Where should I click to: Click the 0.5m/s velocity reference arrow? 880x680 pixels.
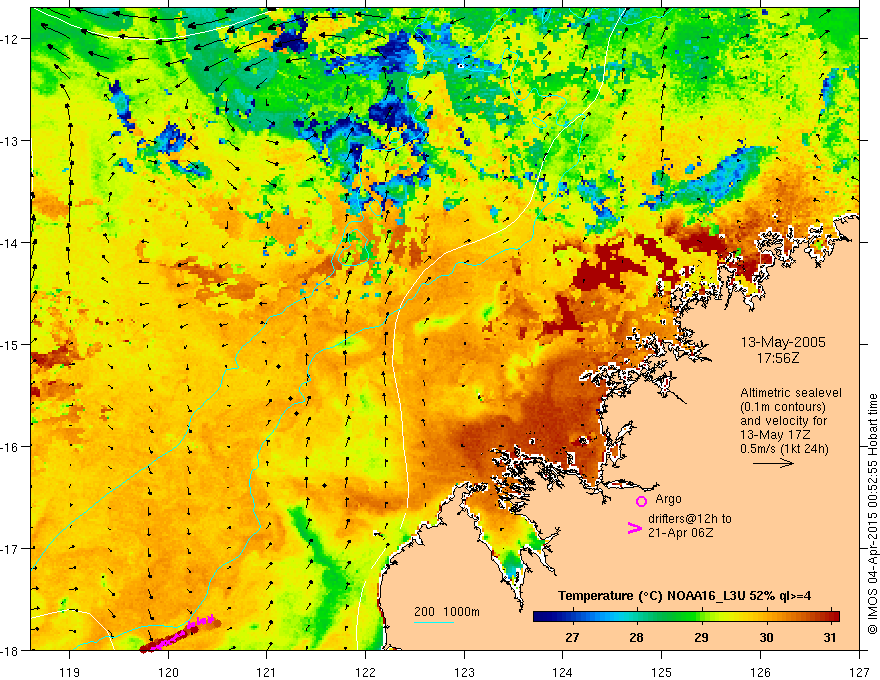773,463
